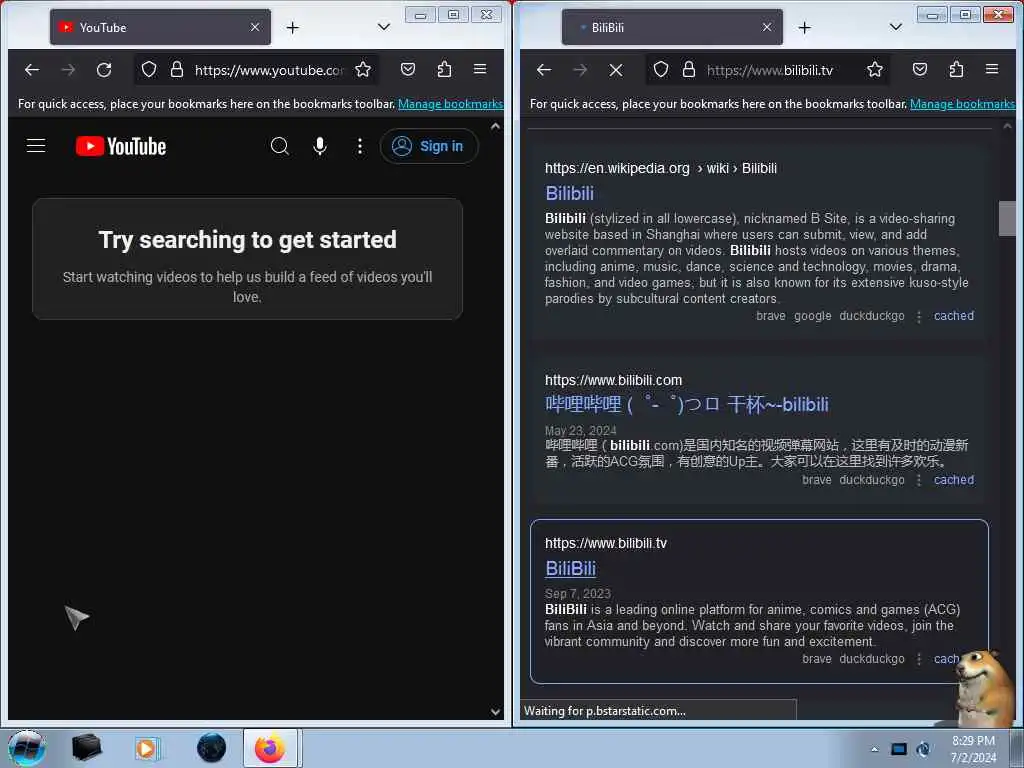Click the 'https://www.bilibili.tv' result URL text
This screenshot has width=1024, height=768.
606,543
